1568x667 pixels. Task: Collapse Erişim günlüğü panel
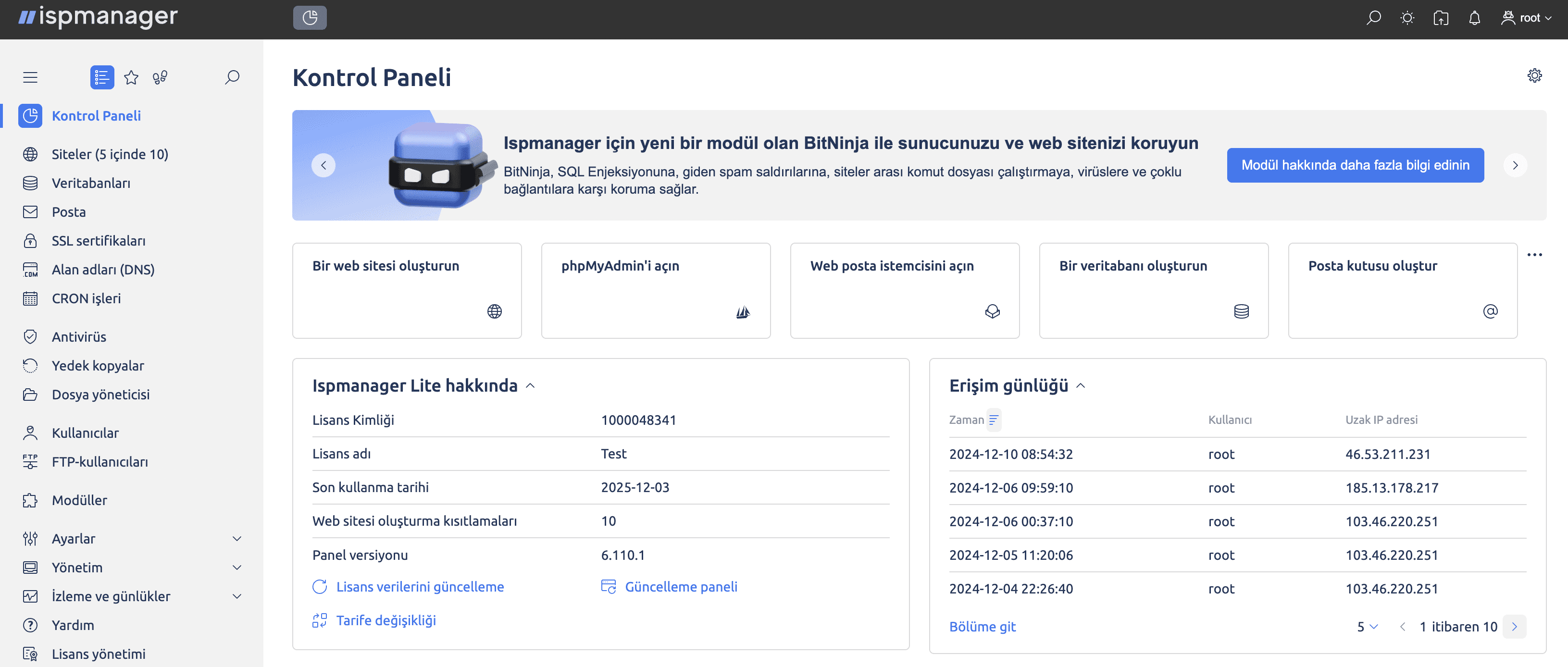[x=1081, y=386]
